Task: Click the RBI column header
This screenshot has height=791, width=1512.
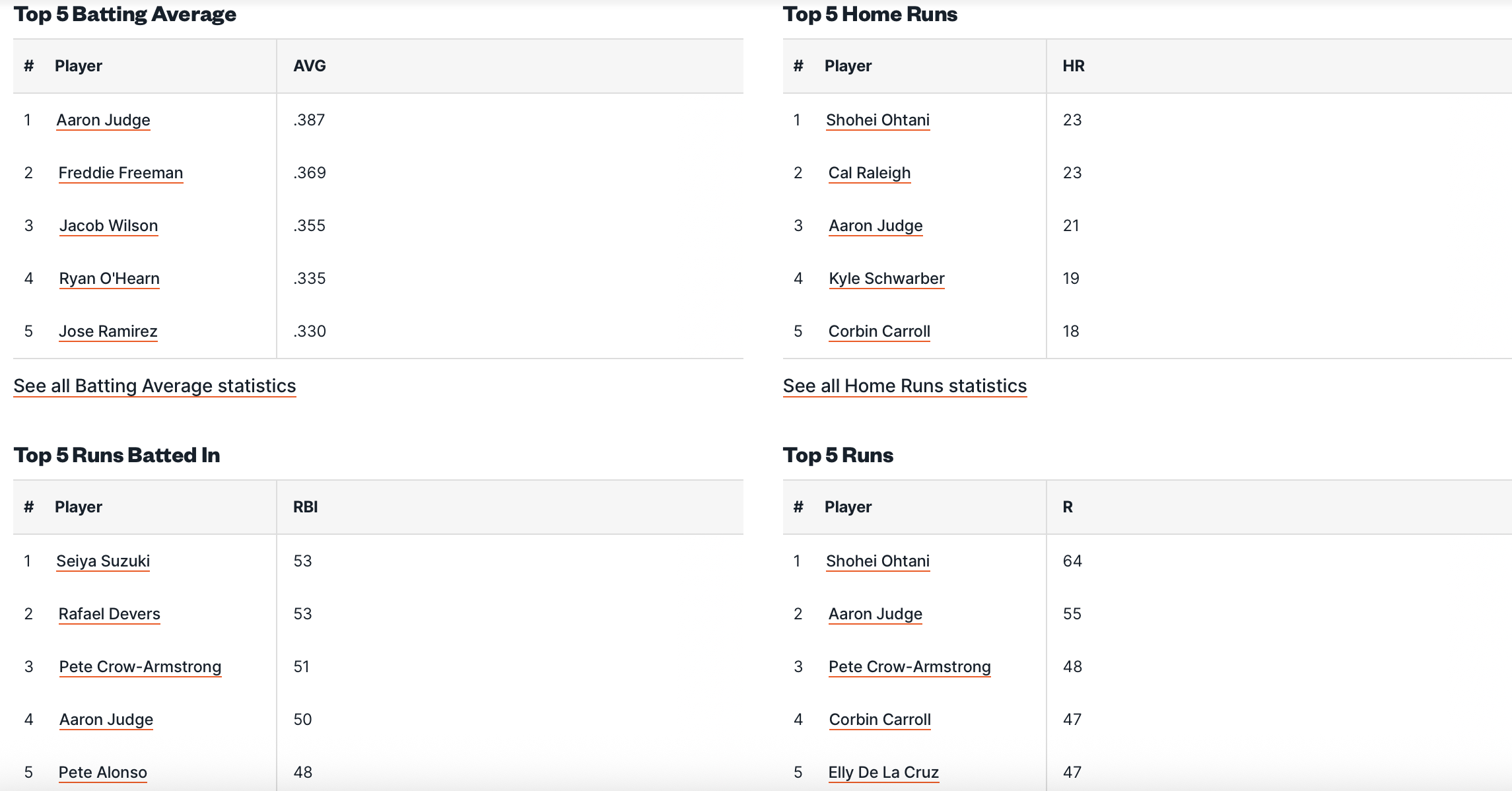Action: point(305,507)
